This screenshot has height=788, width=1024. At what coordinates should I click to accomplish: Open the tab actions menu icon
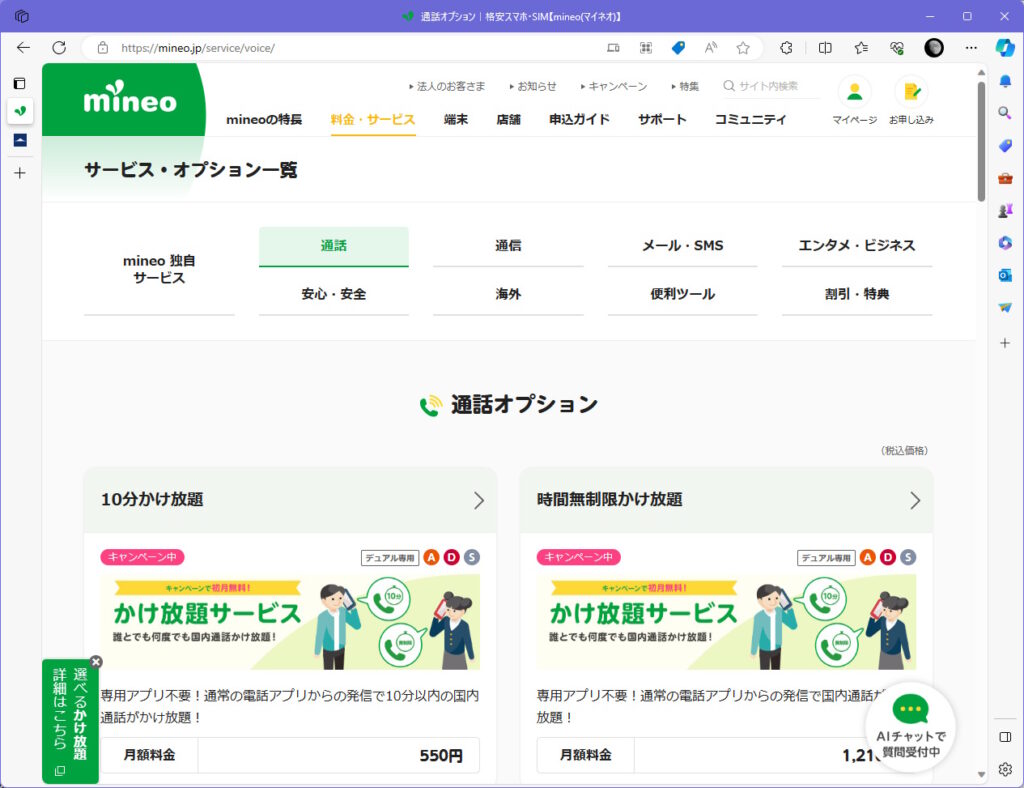pyautogui.click(x=20, y=83)
